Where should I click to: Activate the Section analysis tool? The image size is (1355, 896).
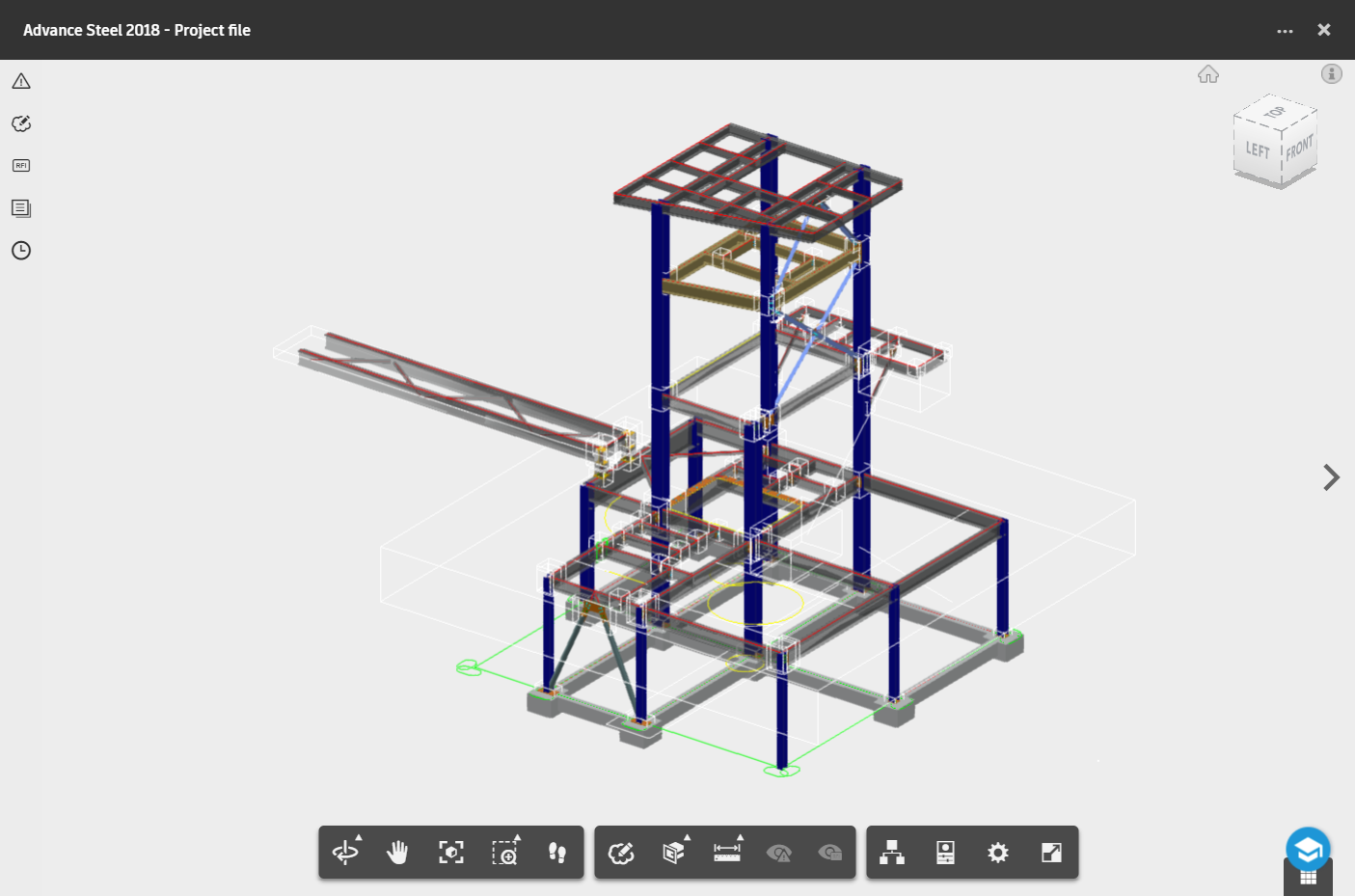point(674,853)
